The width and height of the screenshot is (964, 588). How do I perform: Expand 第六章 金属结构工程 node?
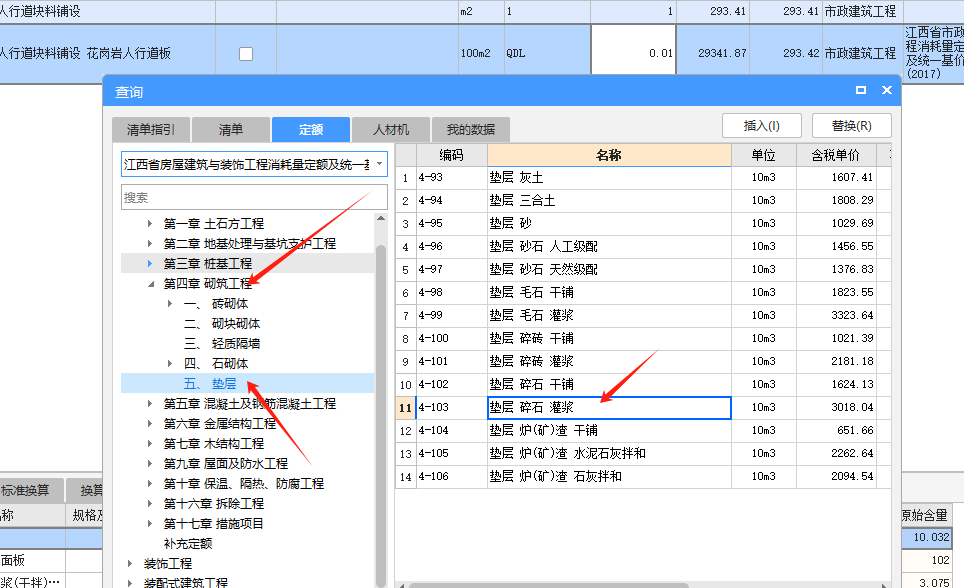[x=149, y=424]
